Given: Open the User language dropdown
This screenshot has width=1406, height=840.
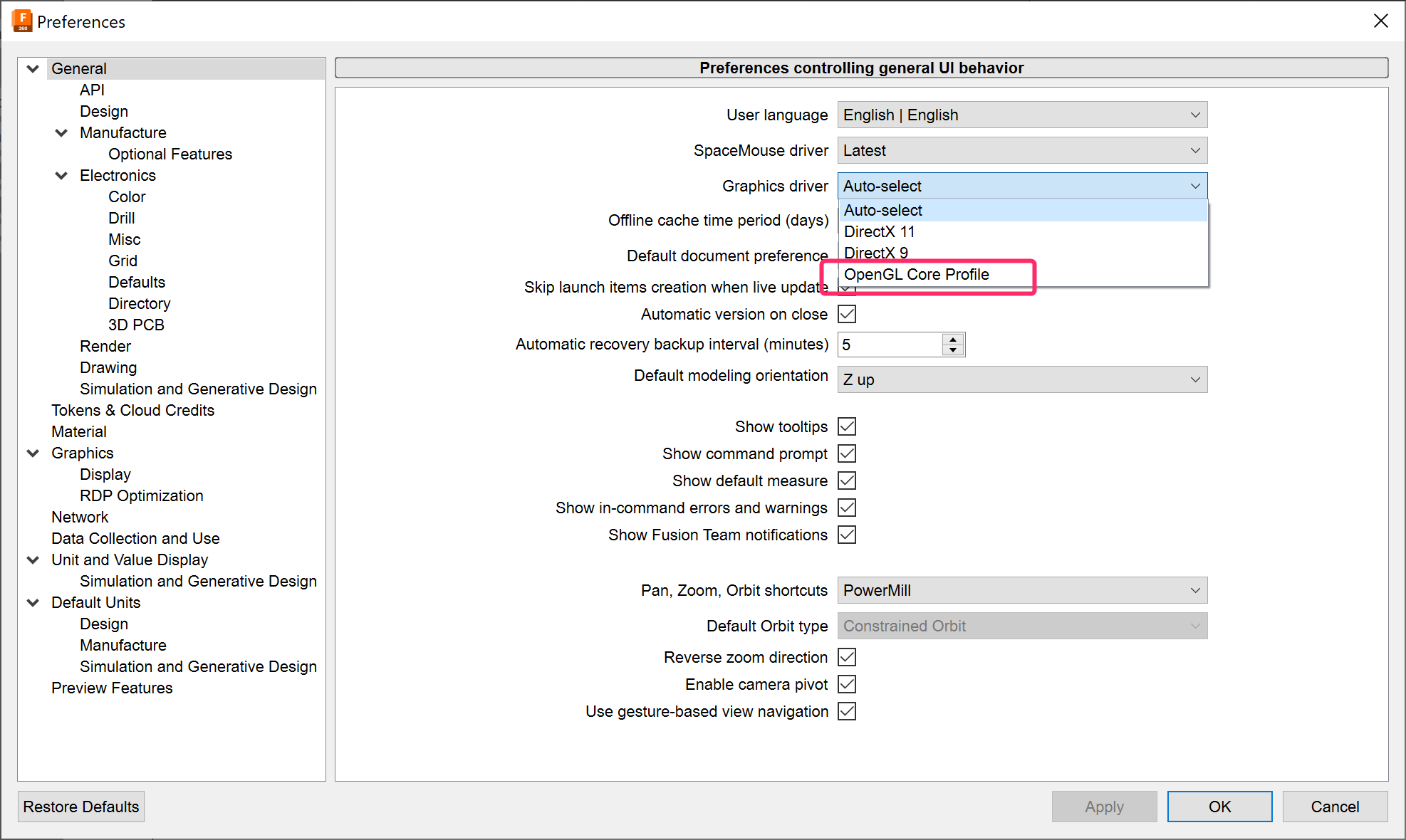Looking at the screenshot, I should tap(1022, 115).
